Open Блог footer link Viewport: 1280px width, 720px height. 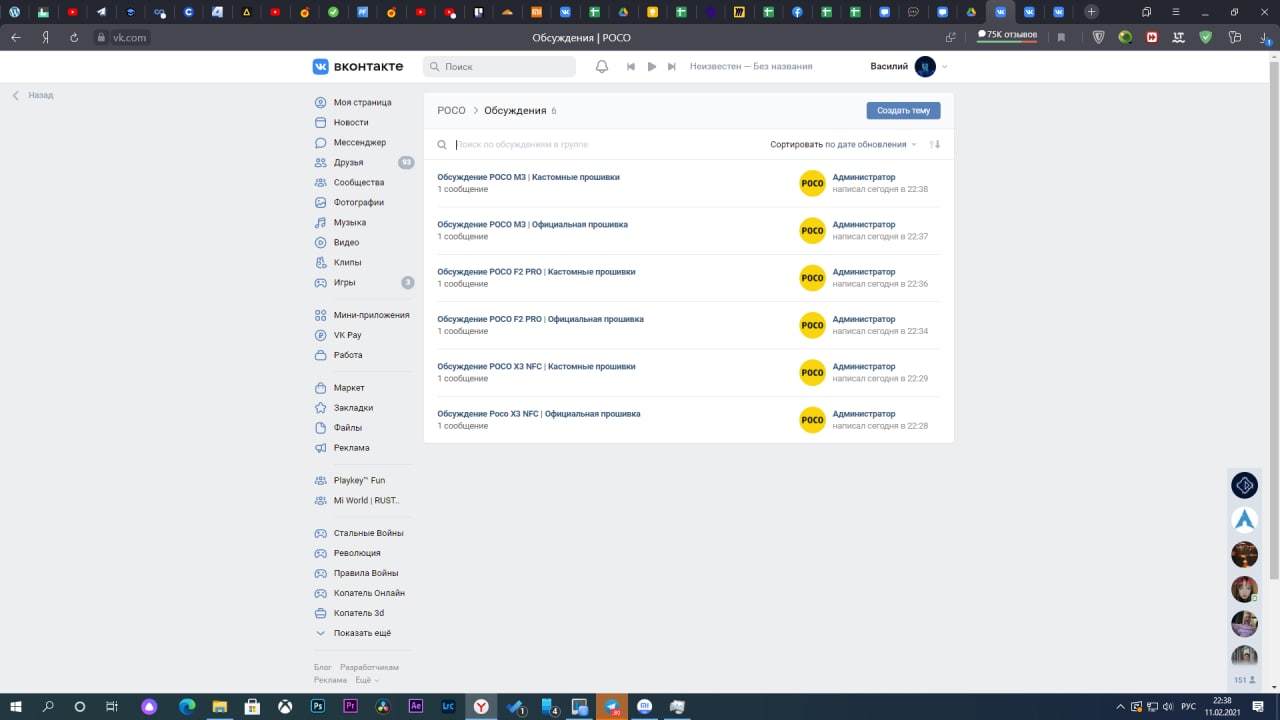[x=323, y=667]
